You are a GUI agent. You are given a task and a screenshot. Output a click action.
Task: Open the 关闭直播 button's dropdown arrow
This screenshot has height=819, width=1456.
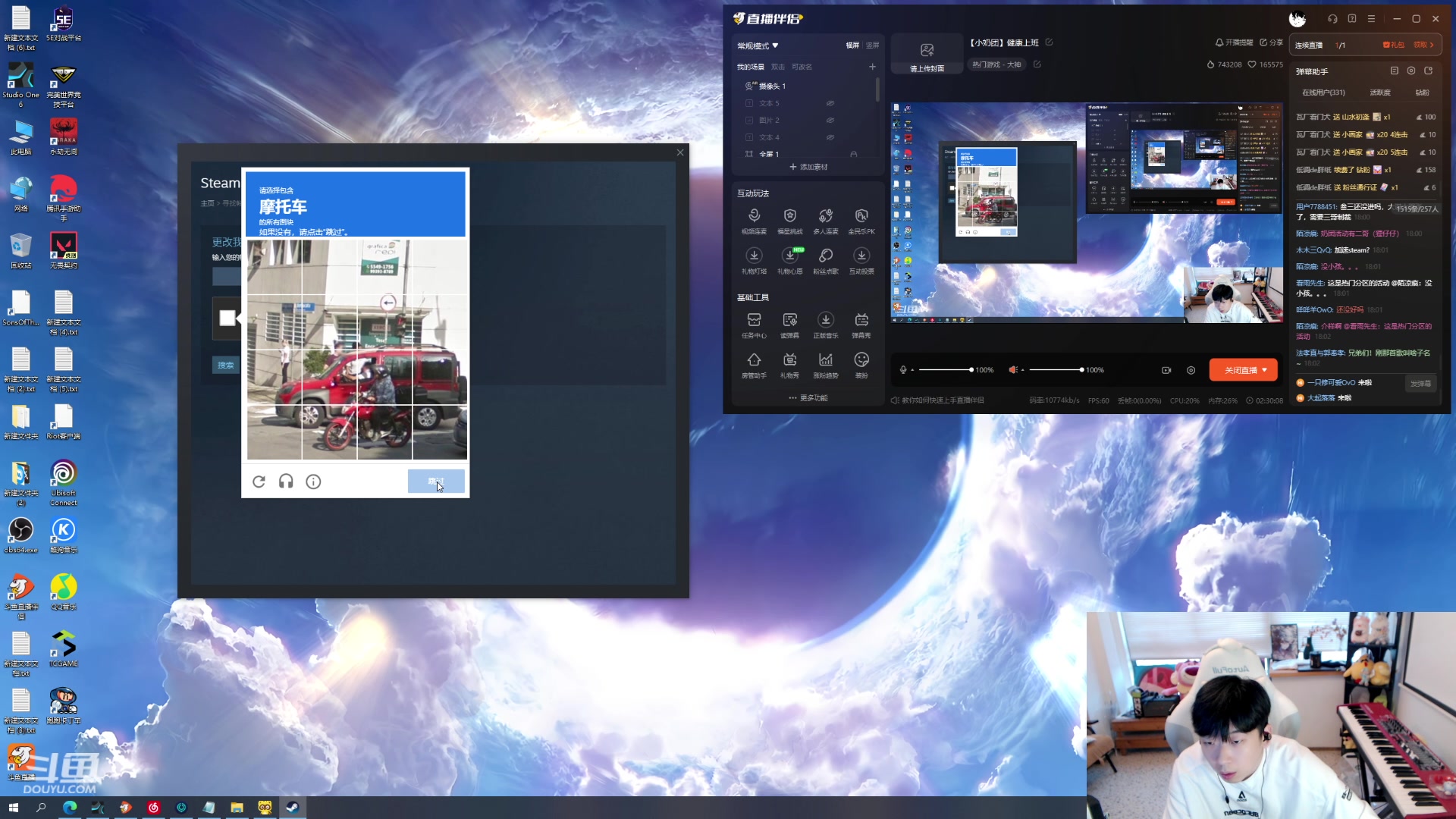tap(1265, 370)
